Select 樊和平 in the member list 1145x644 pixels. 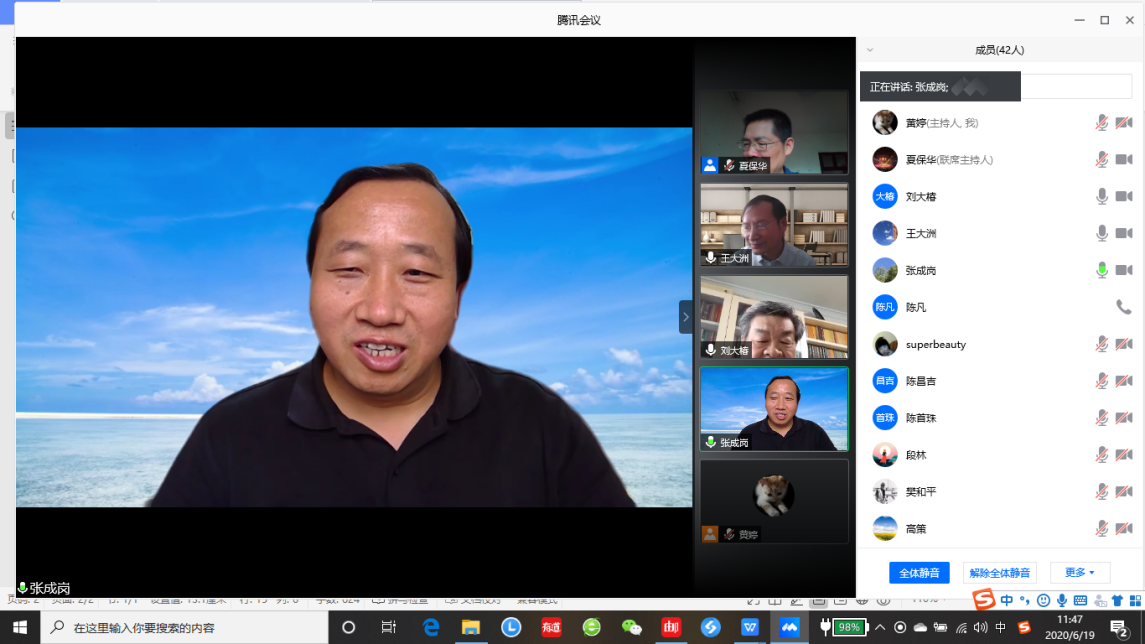pos(920,492)
